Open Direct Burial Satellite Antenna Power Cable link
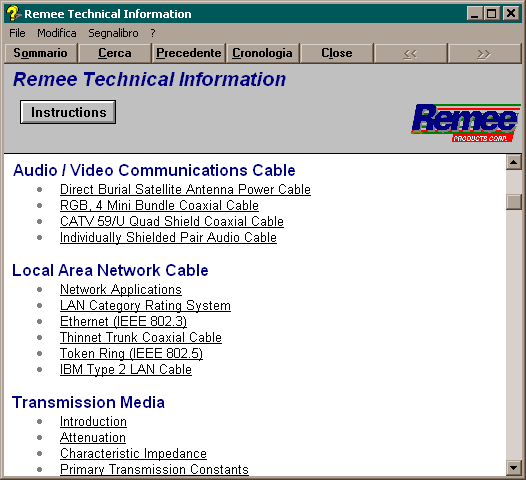Screen dimensions: 526x480 pos(185,190)
